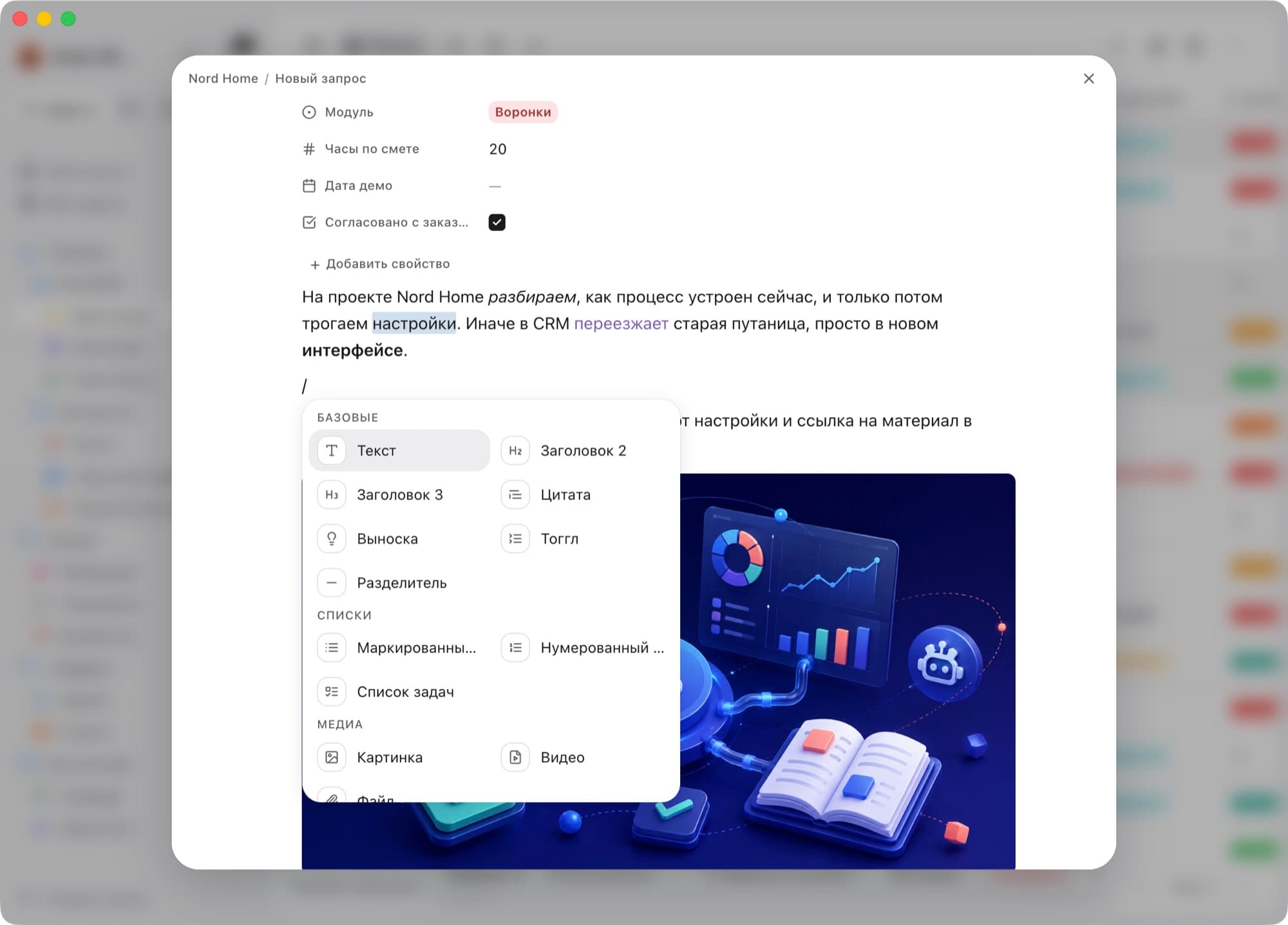Choose the Заголовок 3 H3 icon
Image resolution: width=1288 pixels, height=925 pixels.
click(x=332, y=495)
